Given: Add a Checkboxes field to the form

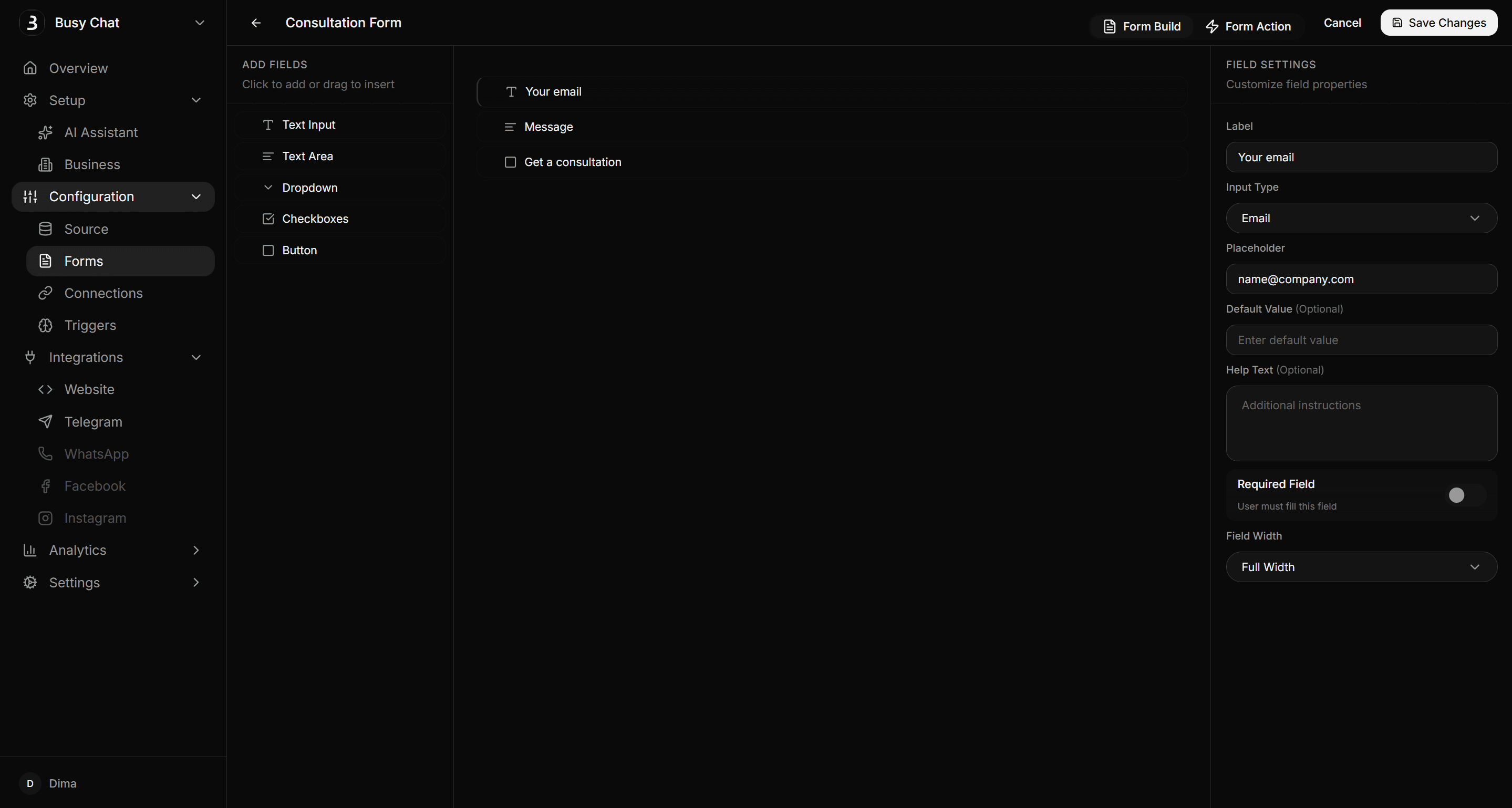Looking at the screenshot, I should point(316,218).
